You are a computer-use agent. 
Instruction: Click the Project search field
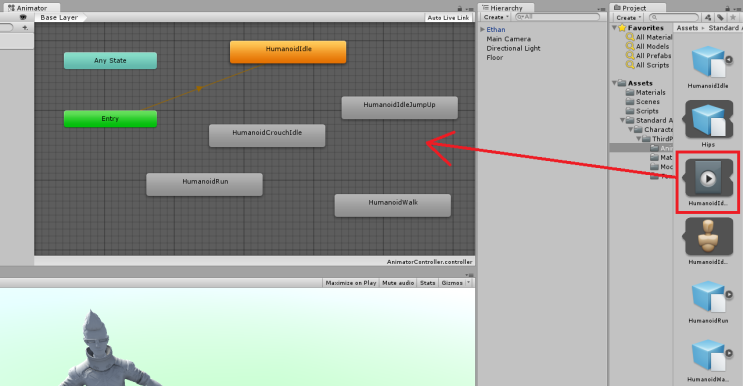point(674,18)
